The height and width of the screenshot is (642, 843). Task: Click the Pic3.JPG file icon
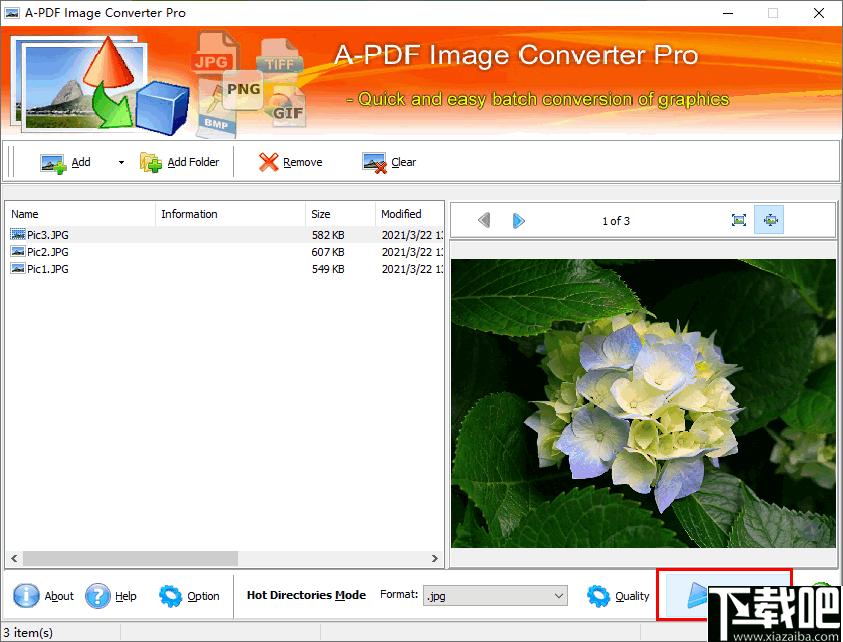coord(18,234)
